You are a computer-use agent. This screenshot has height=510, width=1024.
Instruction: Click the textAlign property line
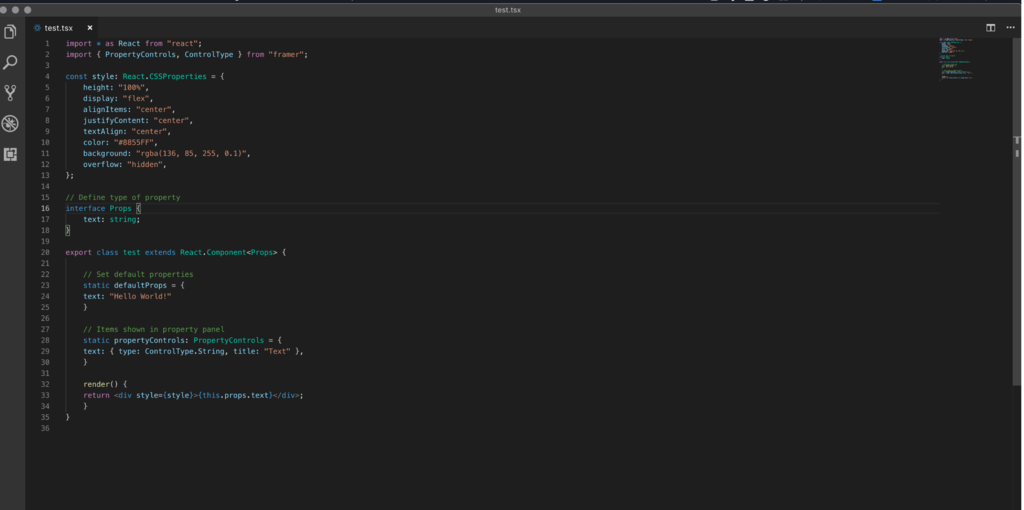(127, 131)
